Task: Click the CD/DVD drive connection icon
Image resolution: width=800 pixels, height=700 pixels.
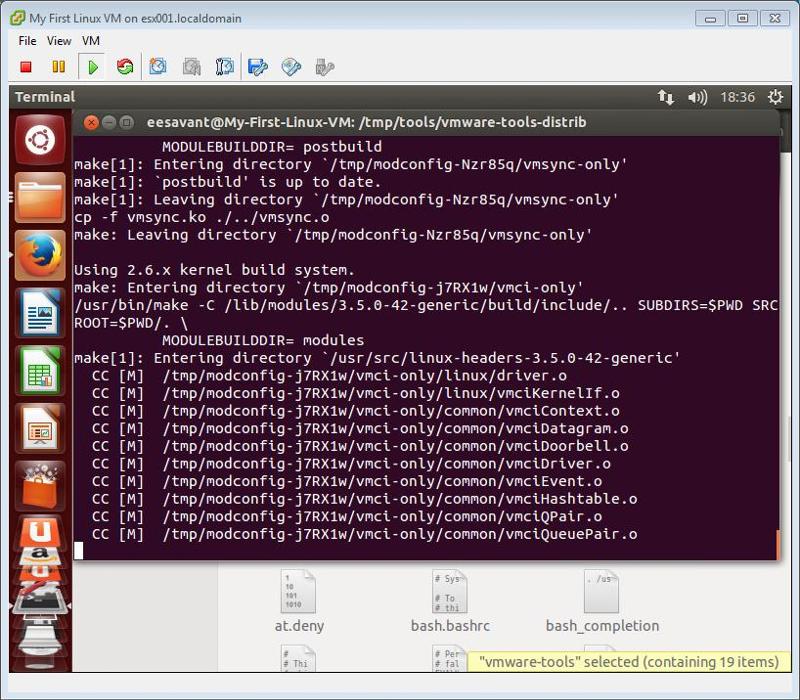Action: tap(291, 67)
